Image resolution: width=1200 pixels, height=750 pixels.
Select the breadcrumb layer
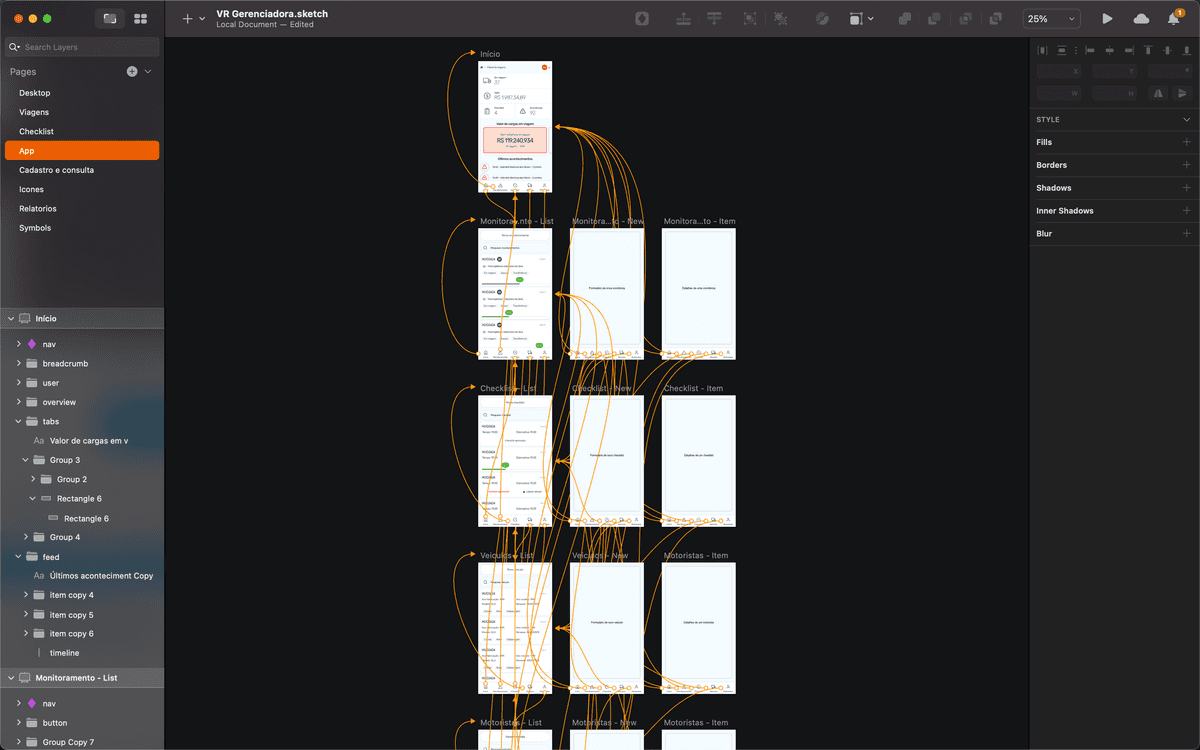tap(65, 363)
